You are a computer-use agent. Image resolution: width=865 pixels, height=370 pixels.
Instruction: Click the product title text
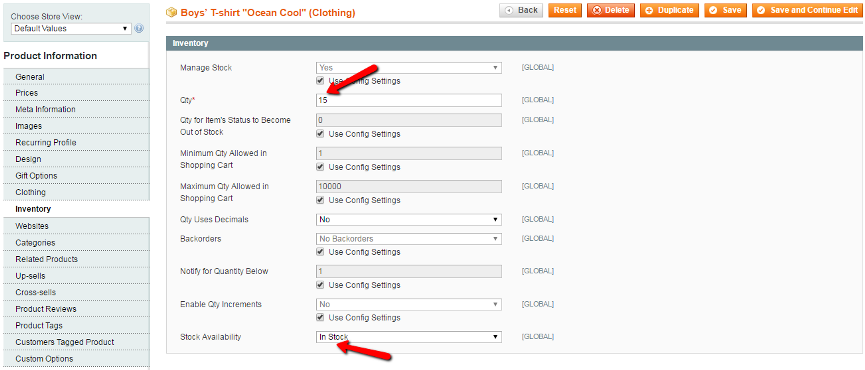pos(268,12)
